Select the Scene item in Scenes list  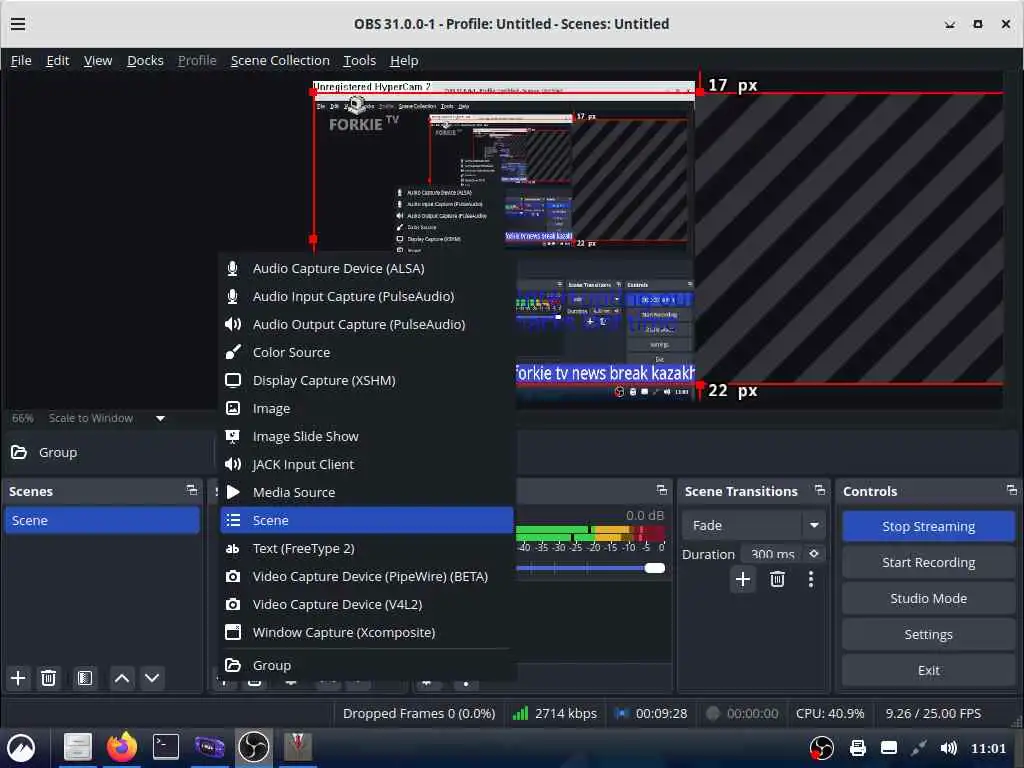click(102, 520)
